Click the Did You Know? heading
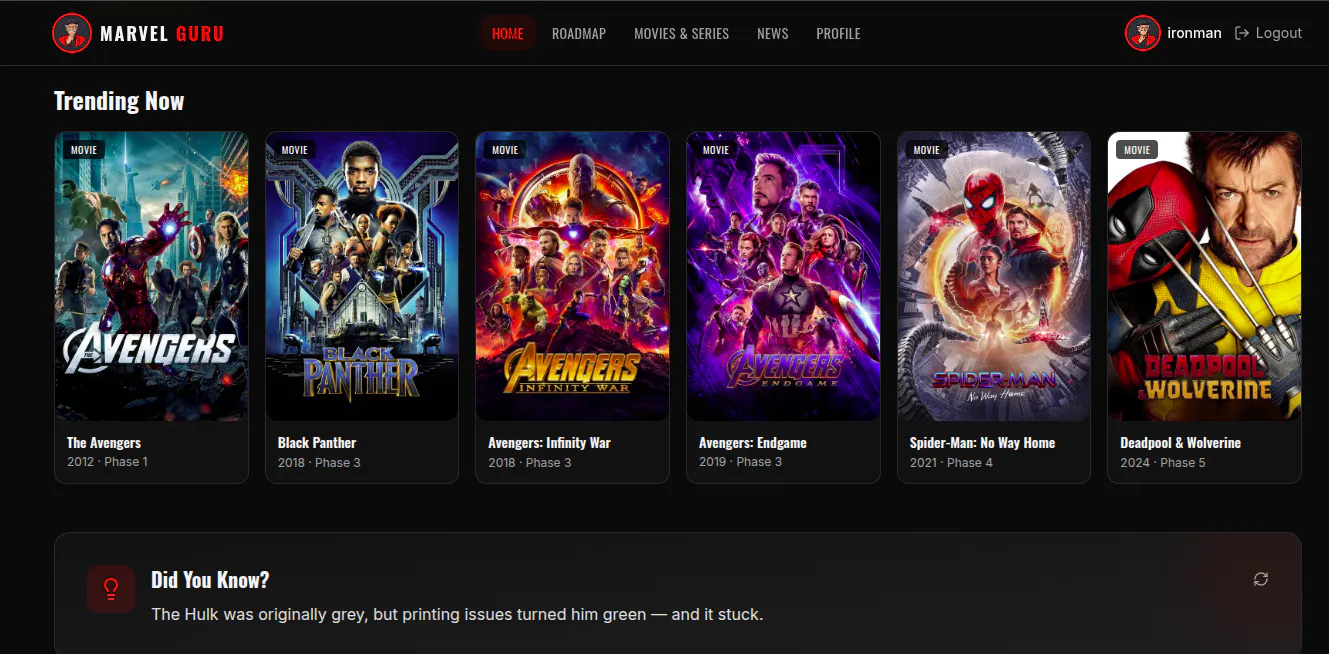Screen dimensions: 1329x654 point(210,580)
